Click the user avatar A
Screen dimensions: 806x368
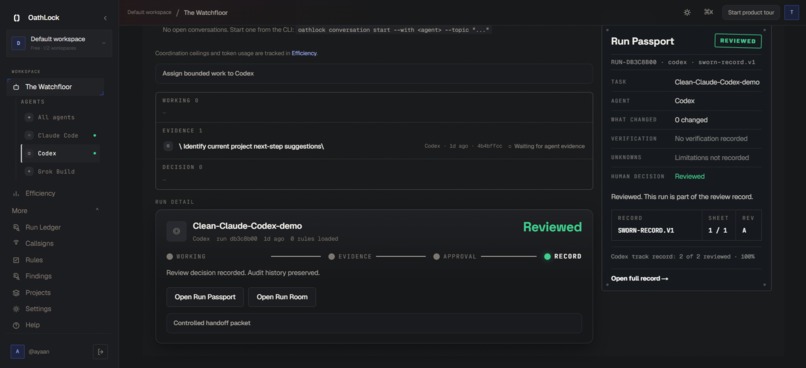pos(17,352)
